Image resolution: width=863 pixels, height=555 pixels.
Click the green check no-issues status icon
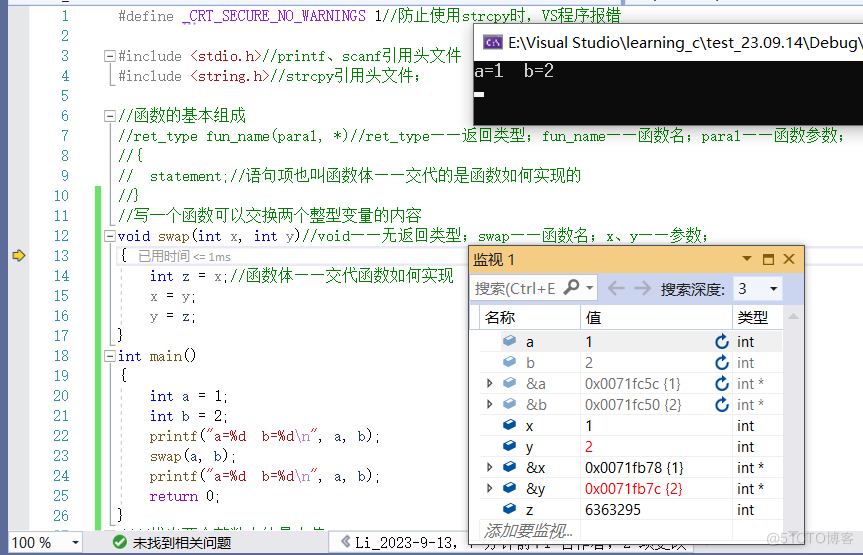pyautogui.click(x=119, y=542)
